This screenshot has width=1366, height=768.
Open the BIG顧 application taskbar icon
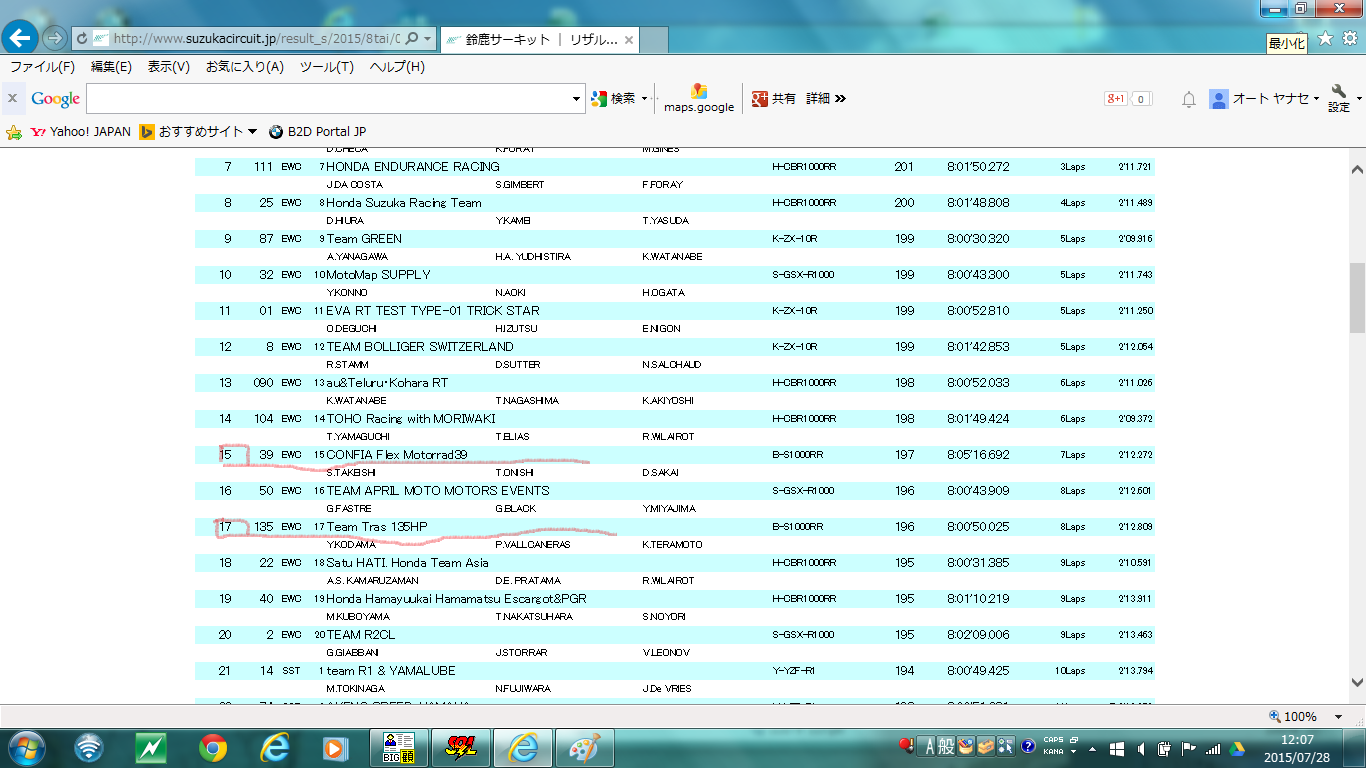click(x=399, y=748)
